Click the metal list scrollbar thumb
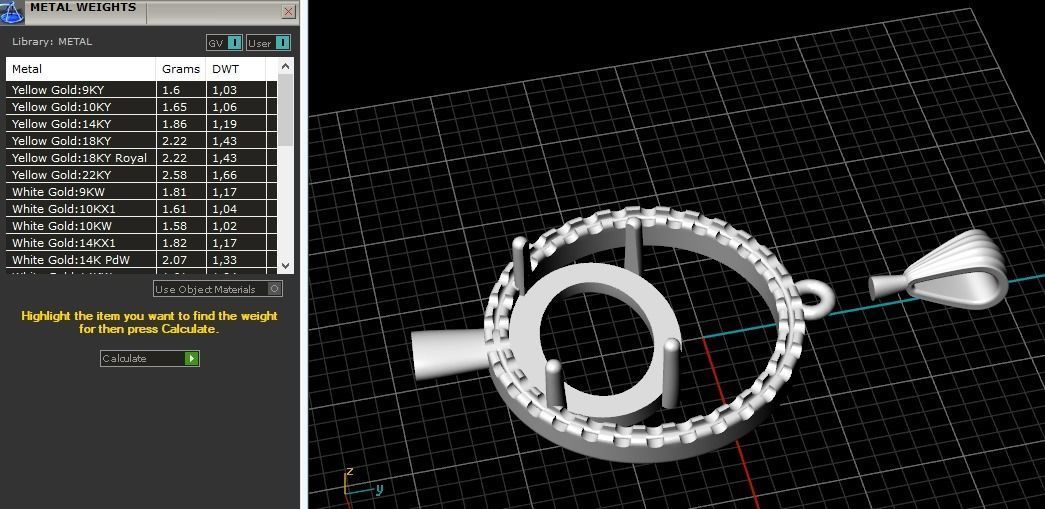This screenshot has height=509, width=1045. (285, 110)
